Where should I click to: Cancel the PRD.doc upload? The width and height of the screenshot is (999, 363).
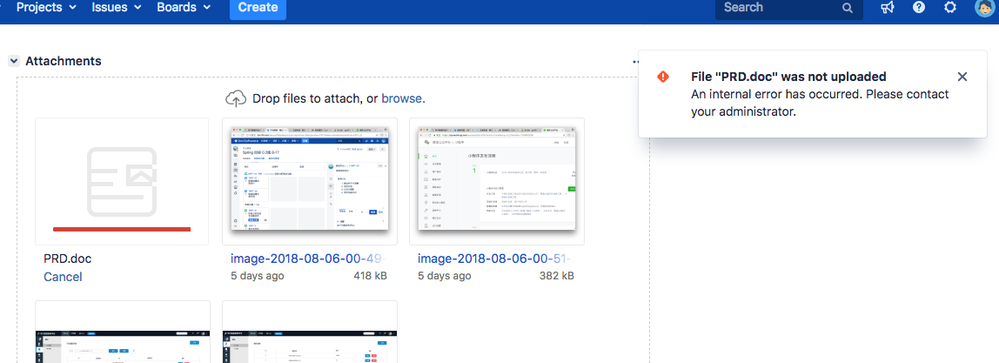point(62,277)
